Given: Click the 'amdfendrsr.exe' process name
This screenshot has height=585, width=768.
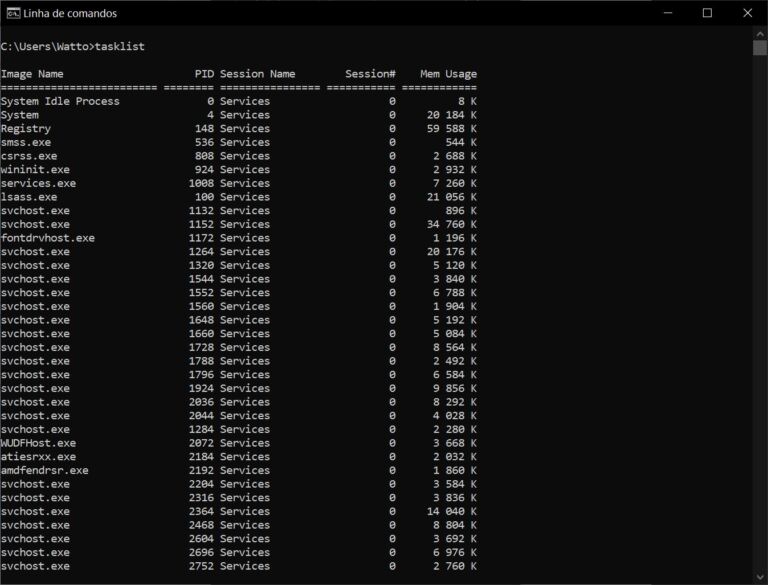Looking at the screenshot, I should [45, 470].
